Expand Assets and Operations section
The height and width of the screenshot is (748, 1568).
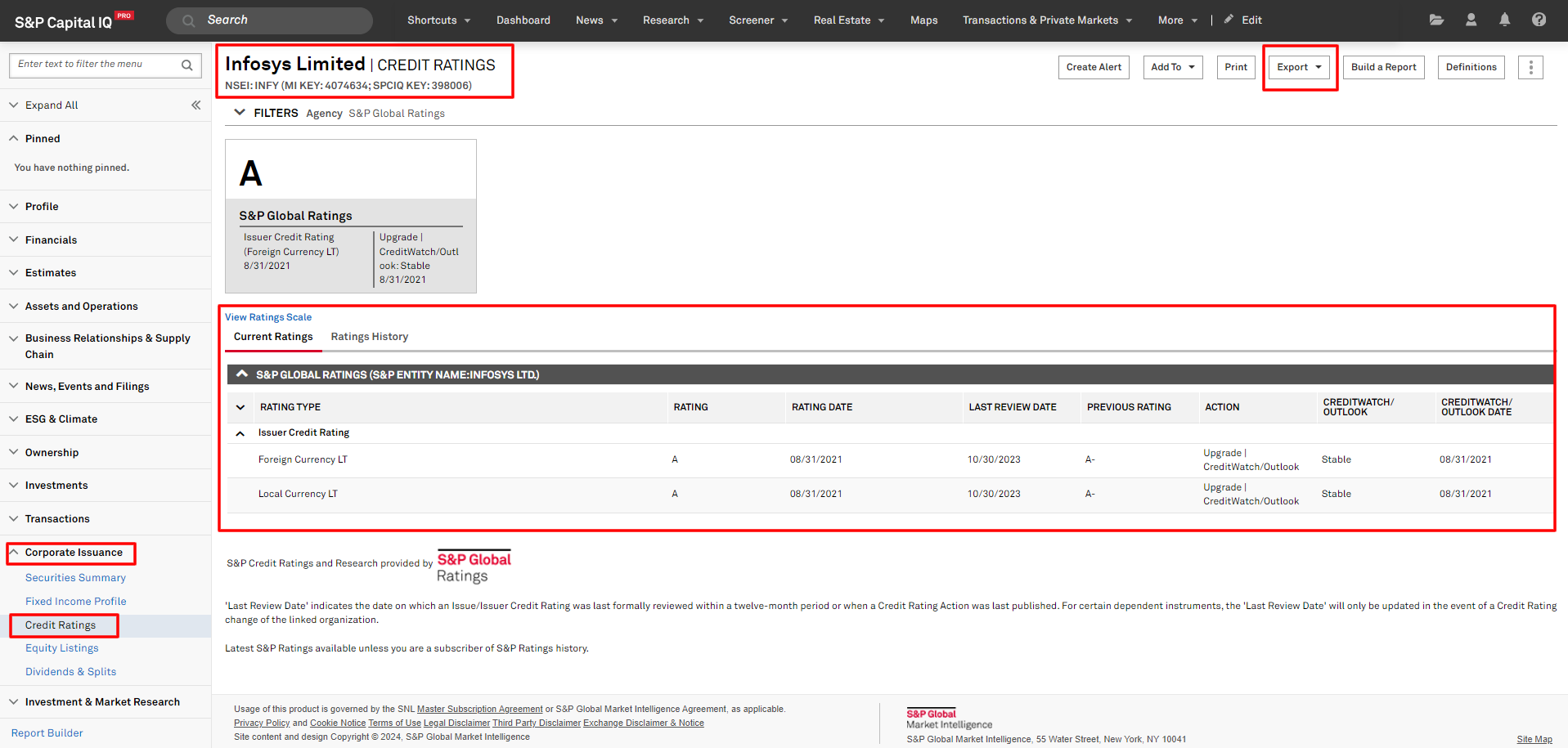tap(81, 306)
